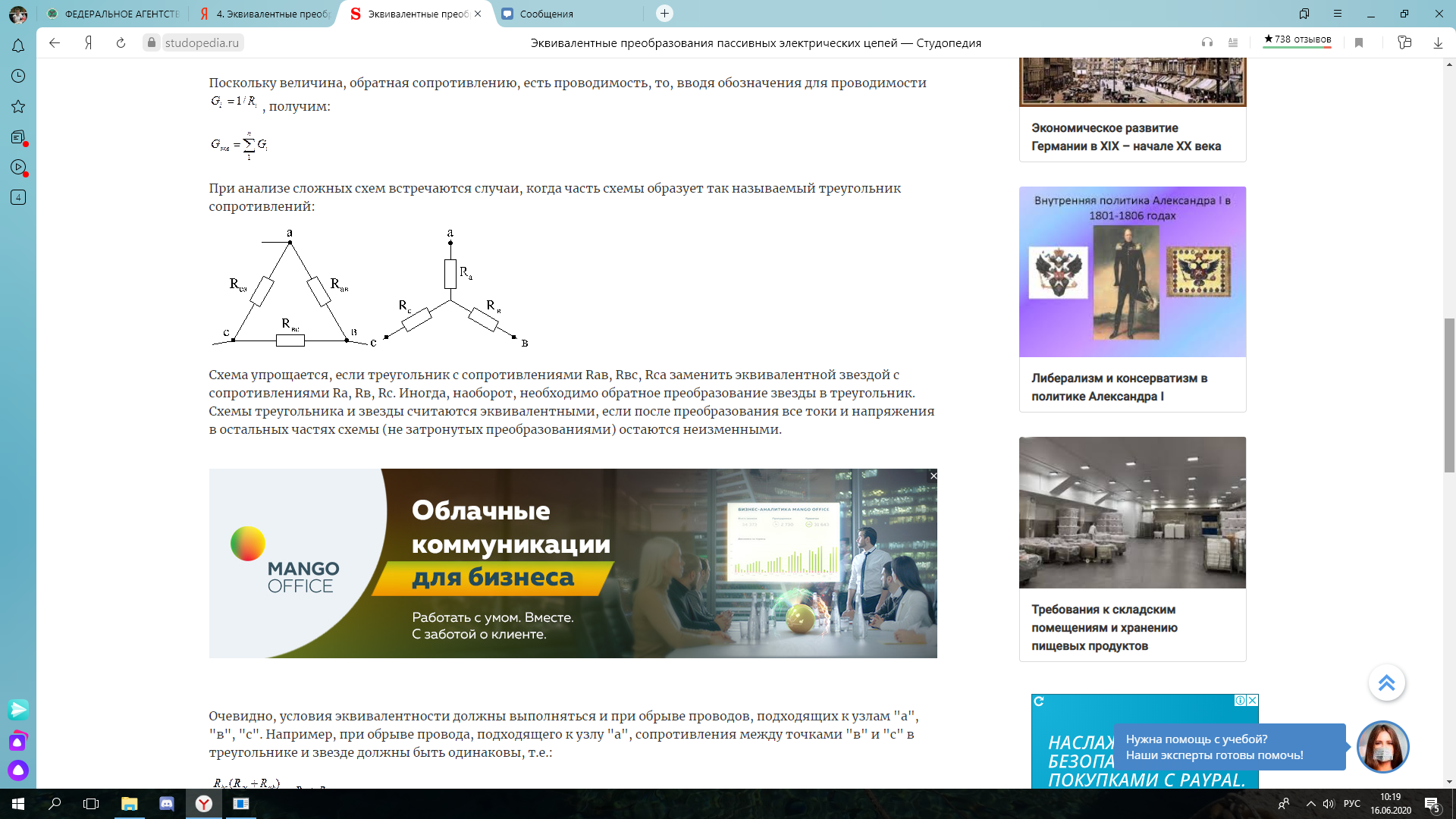The width and height of the screenshot is (1456, 819).
Task: Switch to 4. Эквивалентные преобр Yandex tab
Action: point(264,14)
